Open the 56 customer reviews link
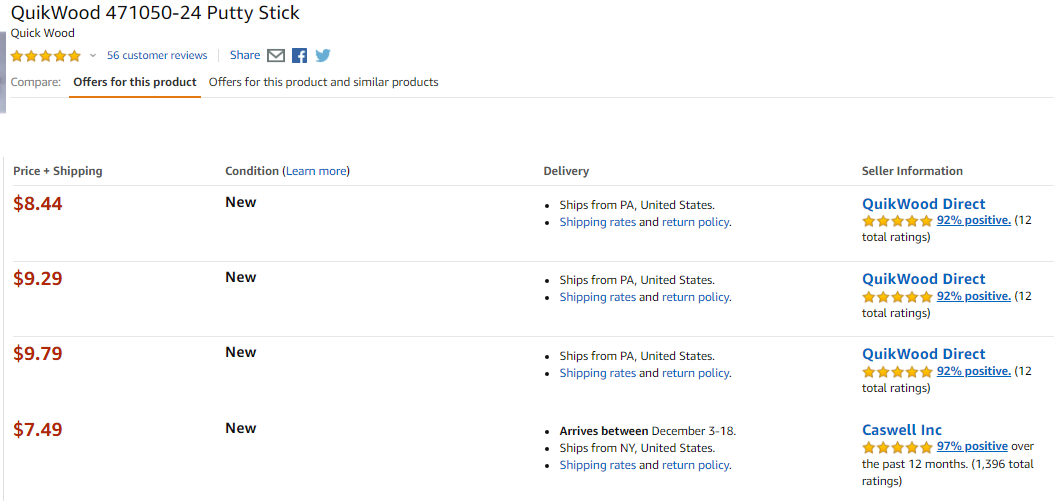This screenshot has width=1054, height=501. pos(157,55)
